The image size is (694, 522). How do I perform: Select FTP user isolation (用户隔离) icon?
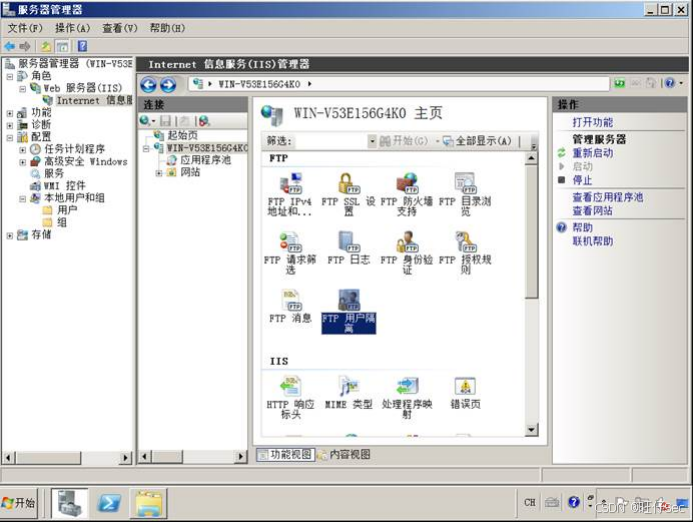coord(348,311)
